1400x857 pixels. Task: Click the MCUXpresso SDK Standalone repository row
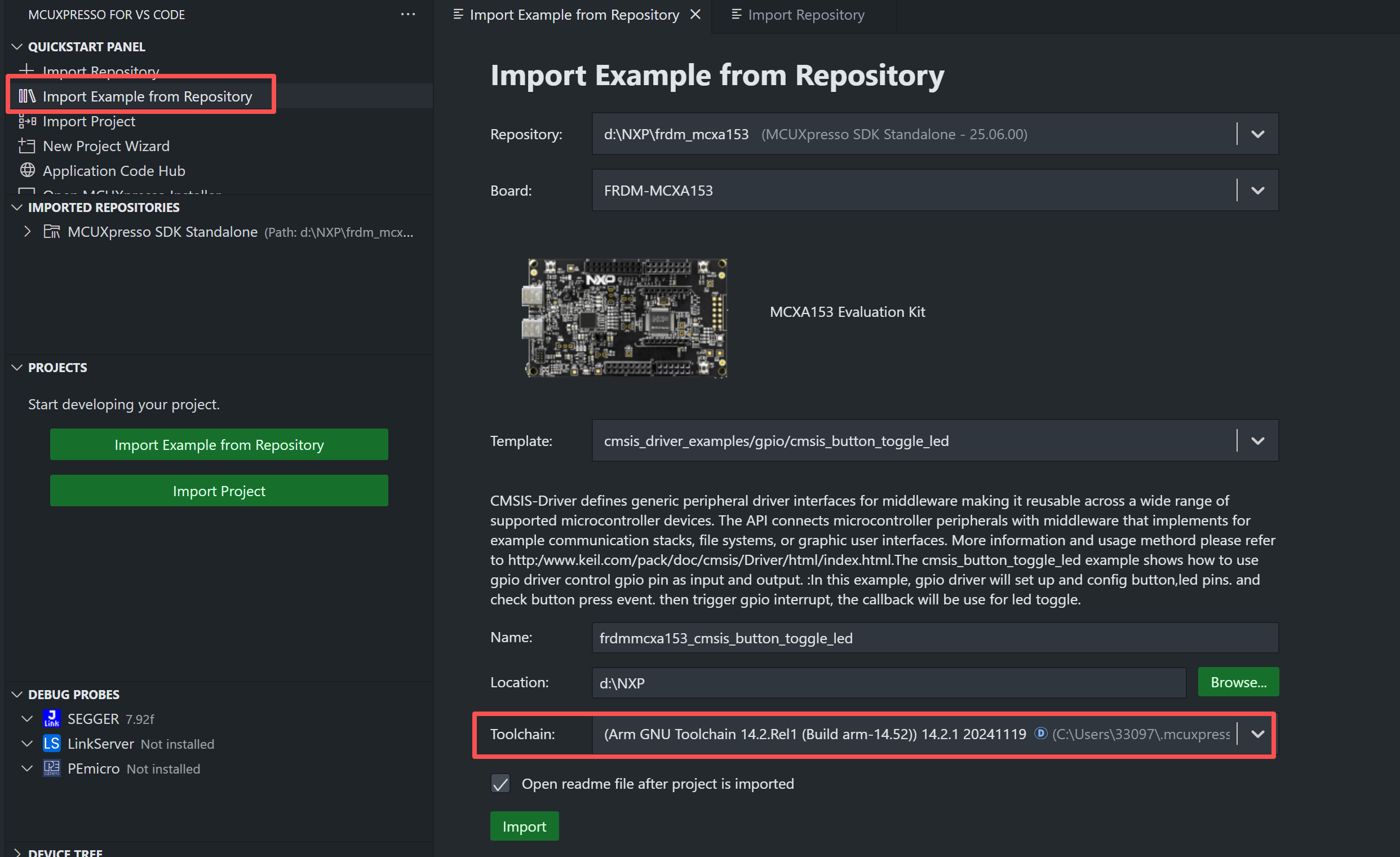click(219, 232)
